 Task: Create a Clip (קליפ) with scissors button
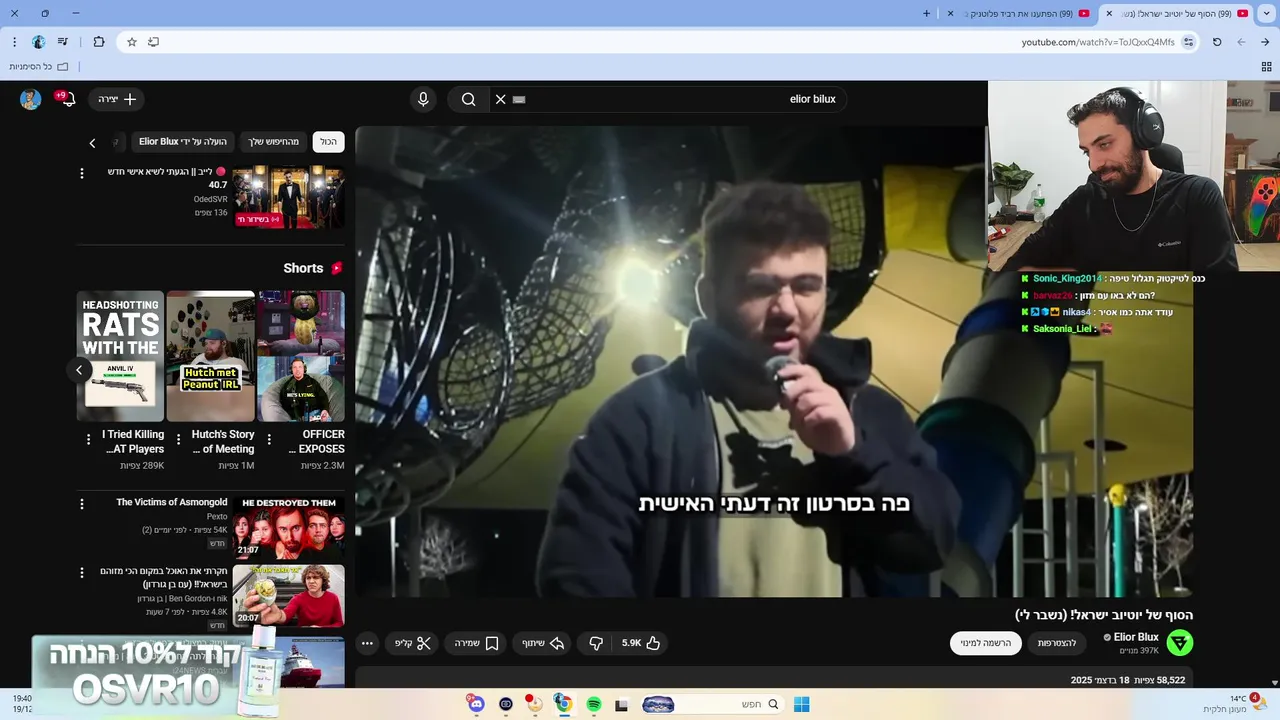[x=413, y=643]
